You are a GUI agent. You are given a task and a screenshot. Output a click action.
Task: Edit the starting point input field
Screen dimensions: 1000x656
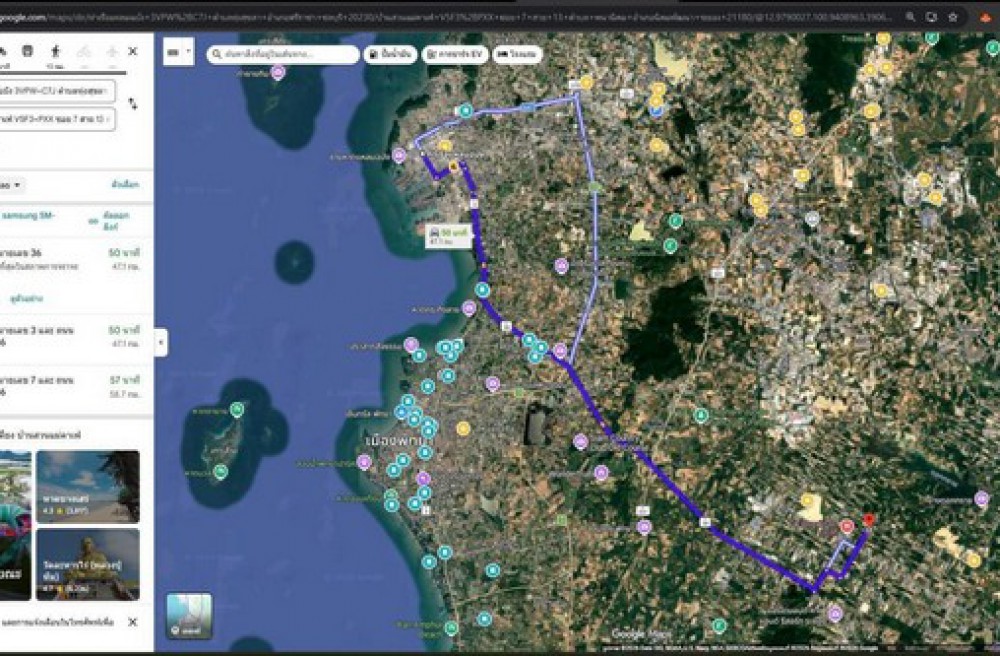(x=58, y=91)
